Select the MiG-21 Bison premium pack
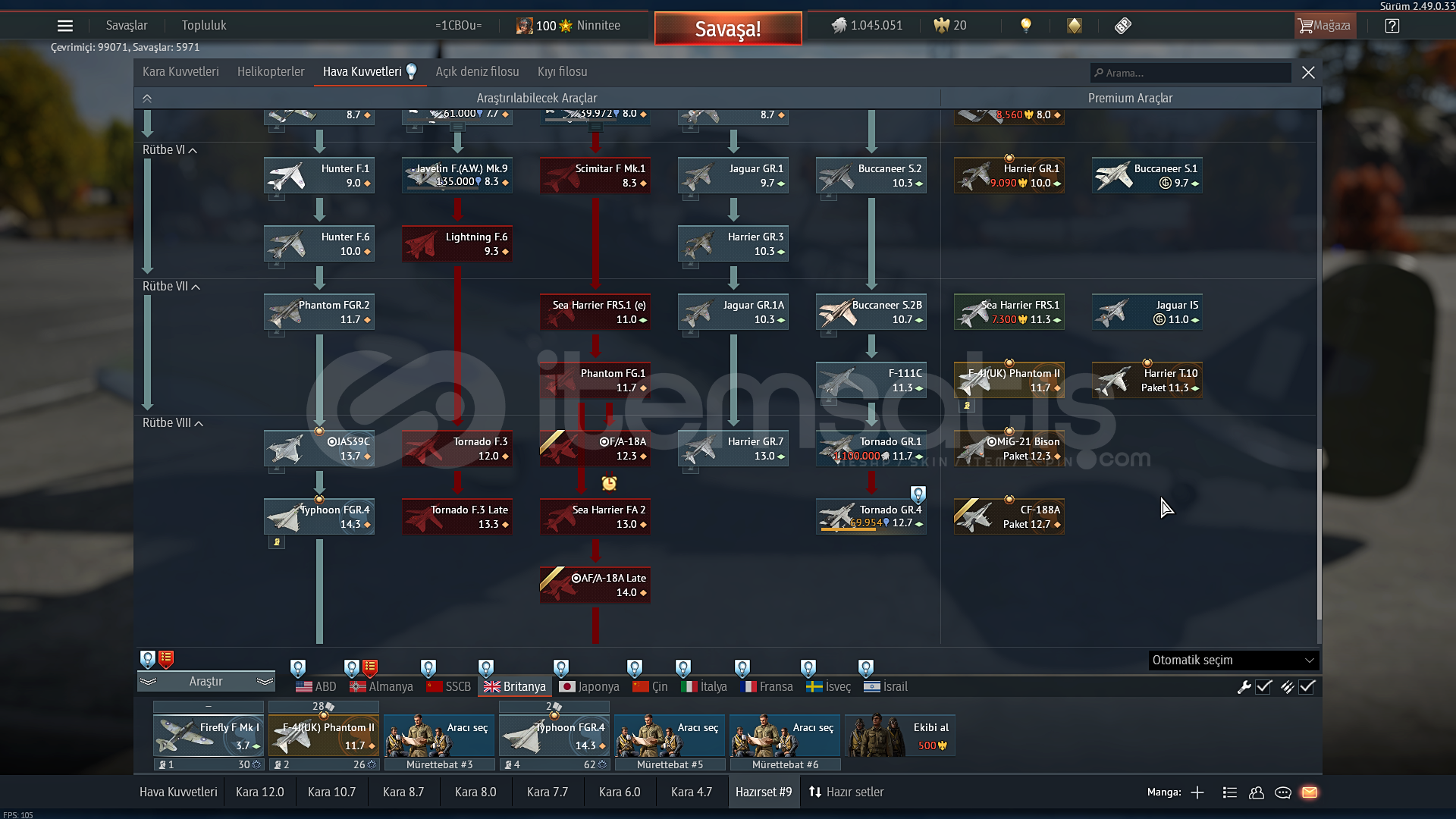 coord(1009,448)
